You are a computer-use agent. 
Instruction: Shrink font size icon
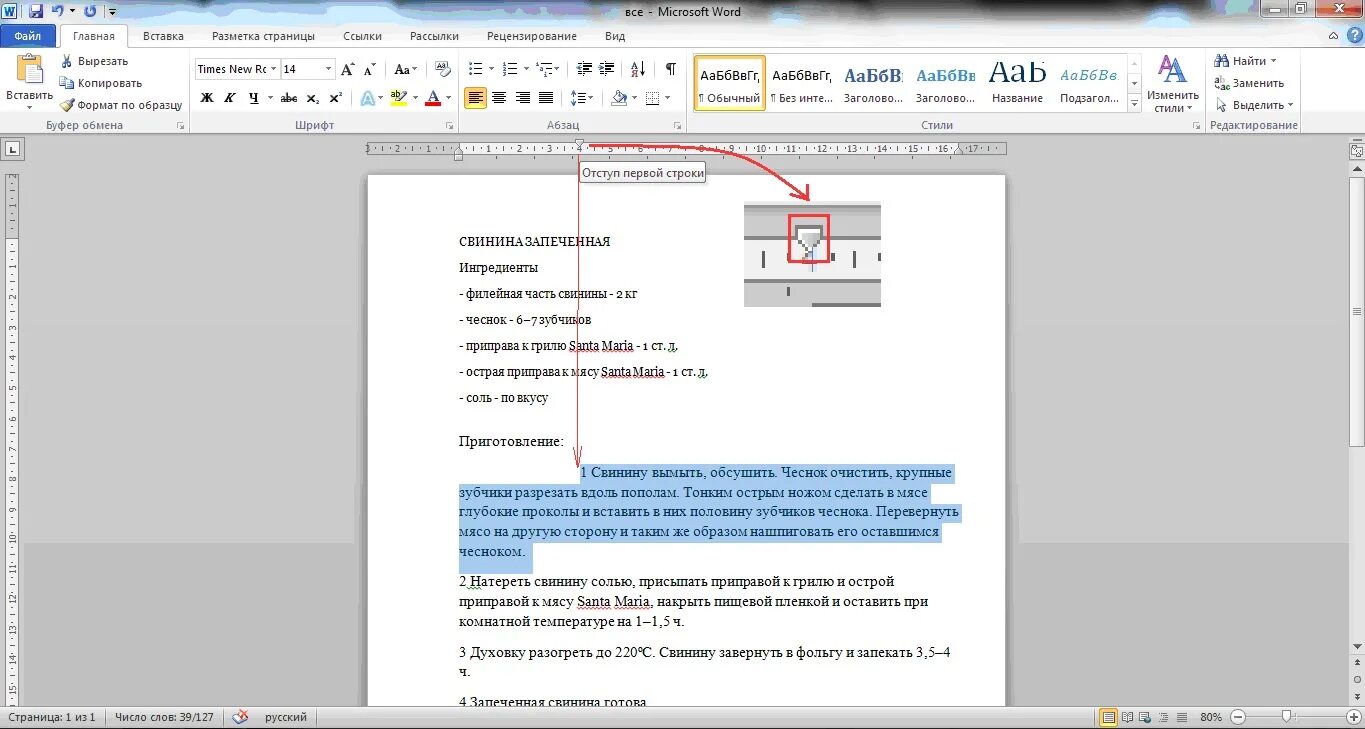369,69
